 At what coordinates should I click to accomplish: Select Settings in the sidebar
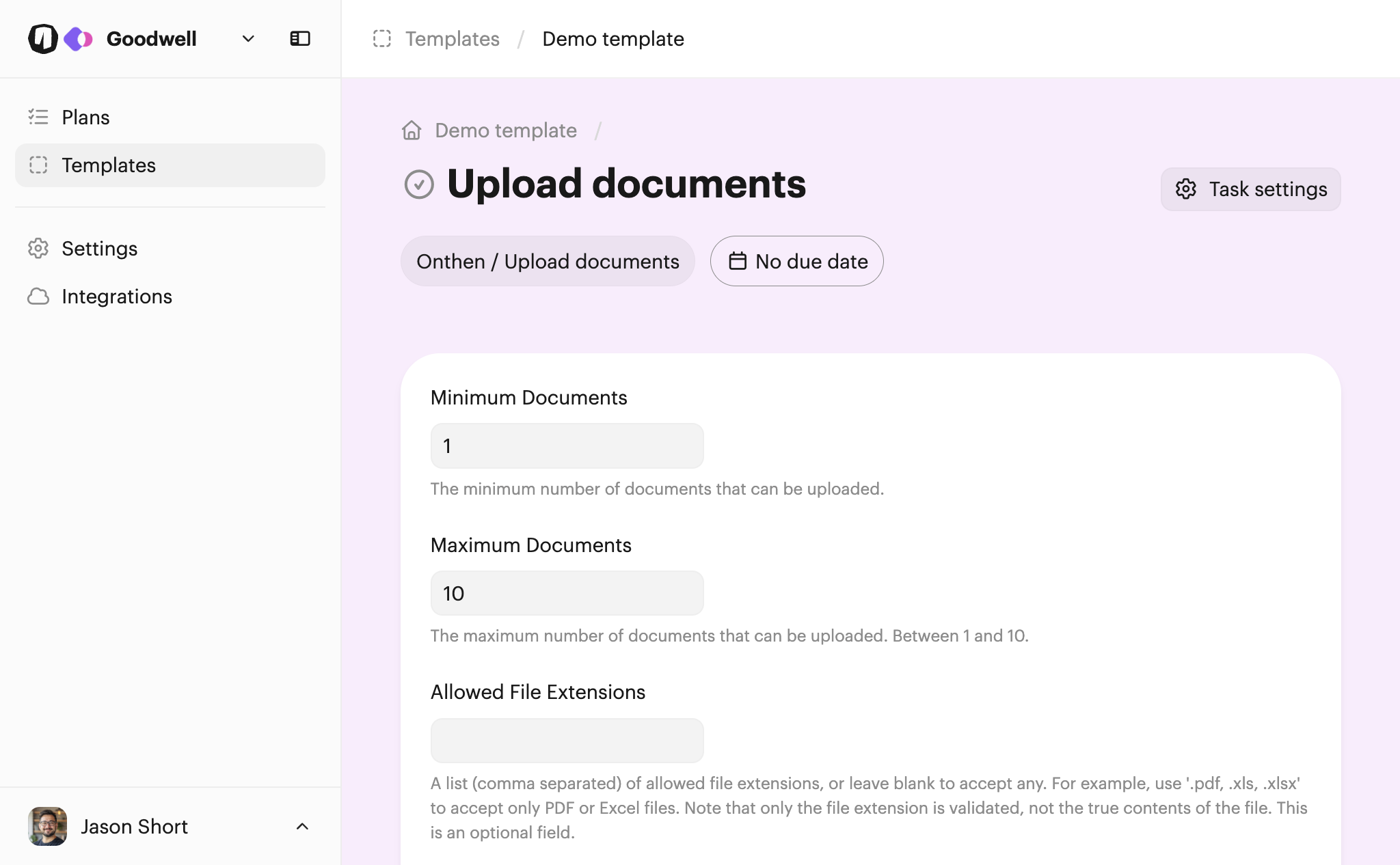pos(99,249)
